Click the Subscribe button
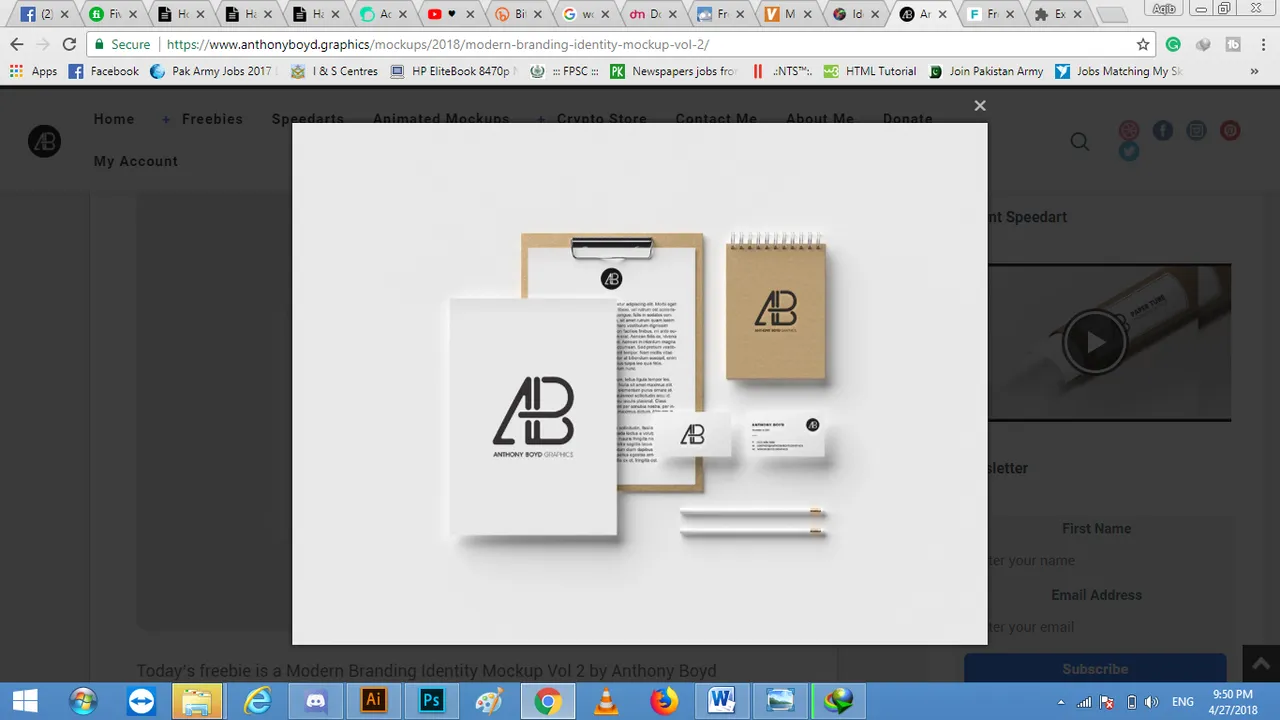This screenshot has width=1280, height=720. [1095, 668]
